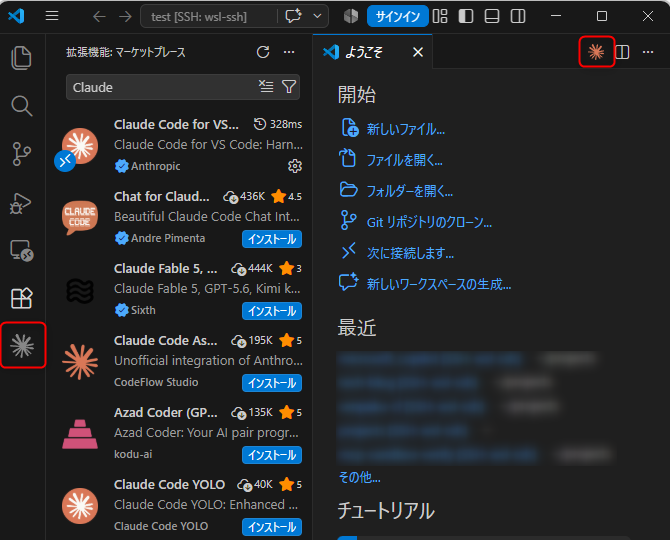Open the Copilot chat icon in title bar
This screenshot has height=540, width=670.
click(x=293, y=16)
